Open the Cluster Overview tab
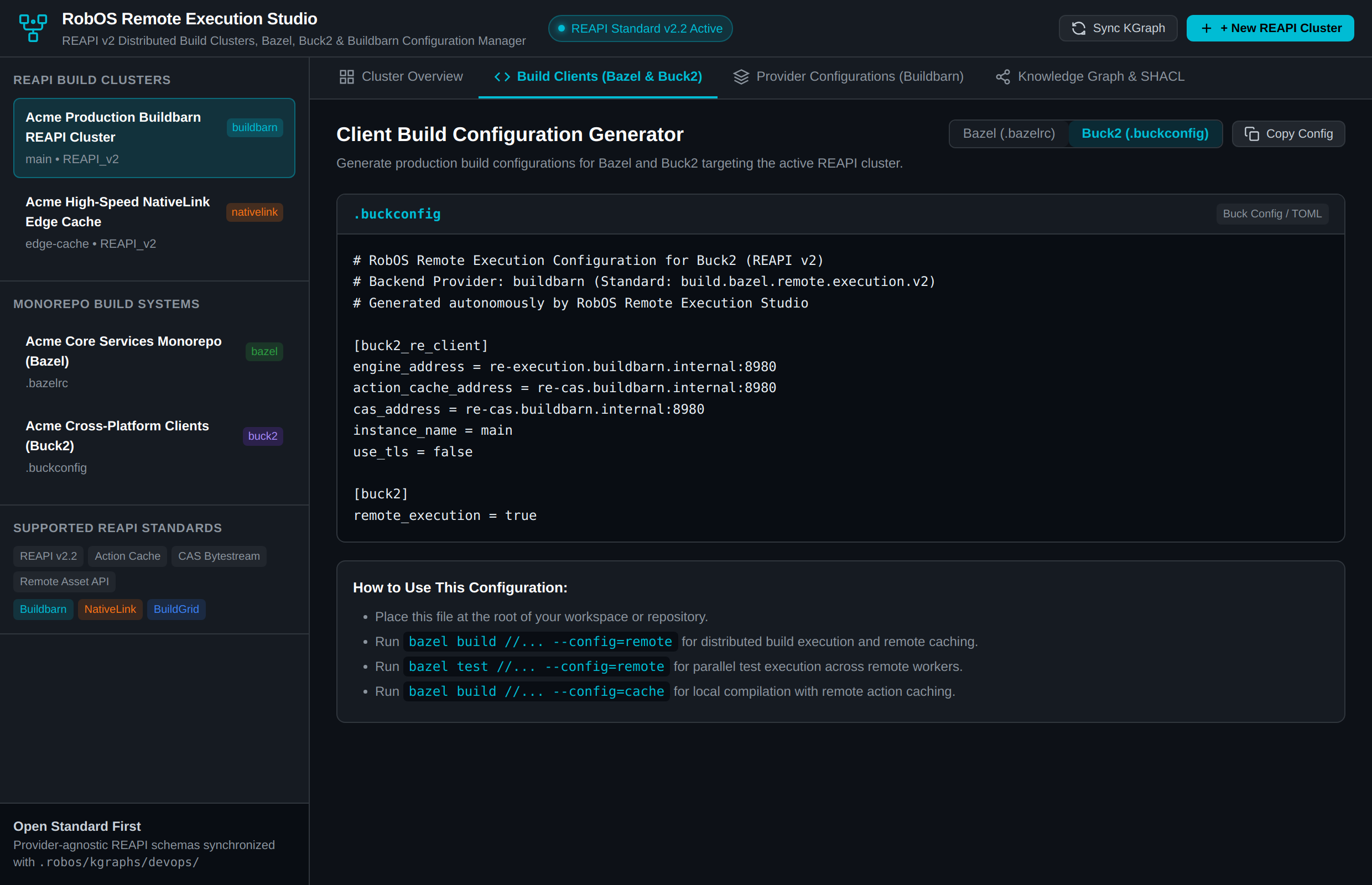Image resolution: width=1372 pixels, height=885 pixels. (401, 77)
